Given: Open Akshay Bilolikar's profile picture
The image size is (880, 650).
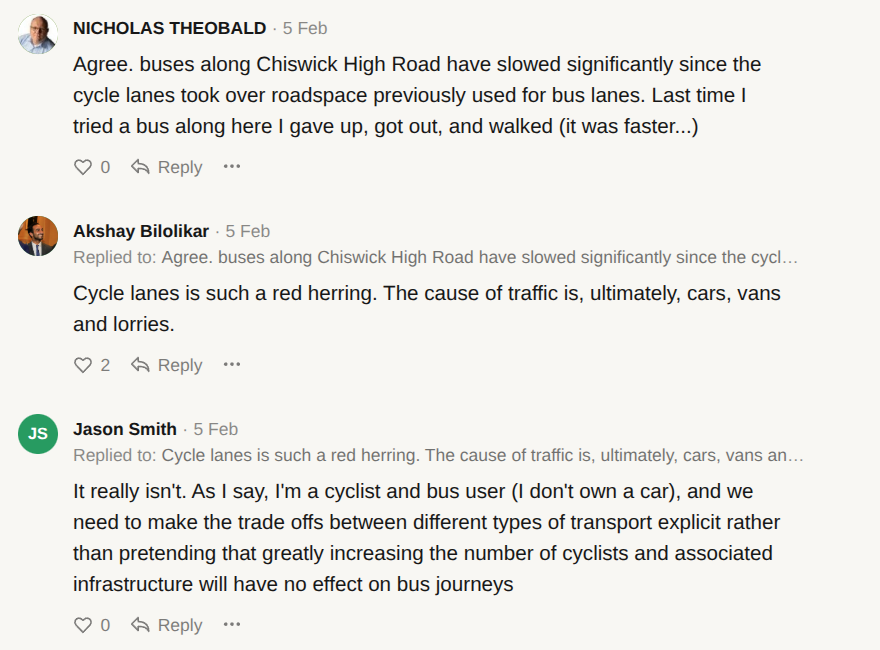Looking at the screenshot, I should 38,236.
